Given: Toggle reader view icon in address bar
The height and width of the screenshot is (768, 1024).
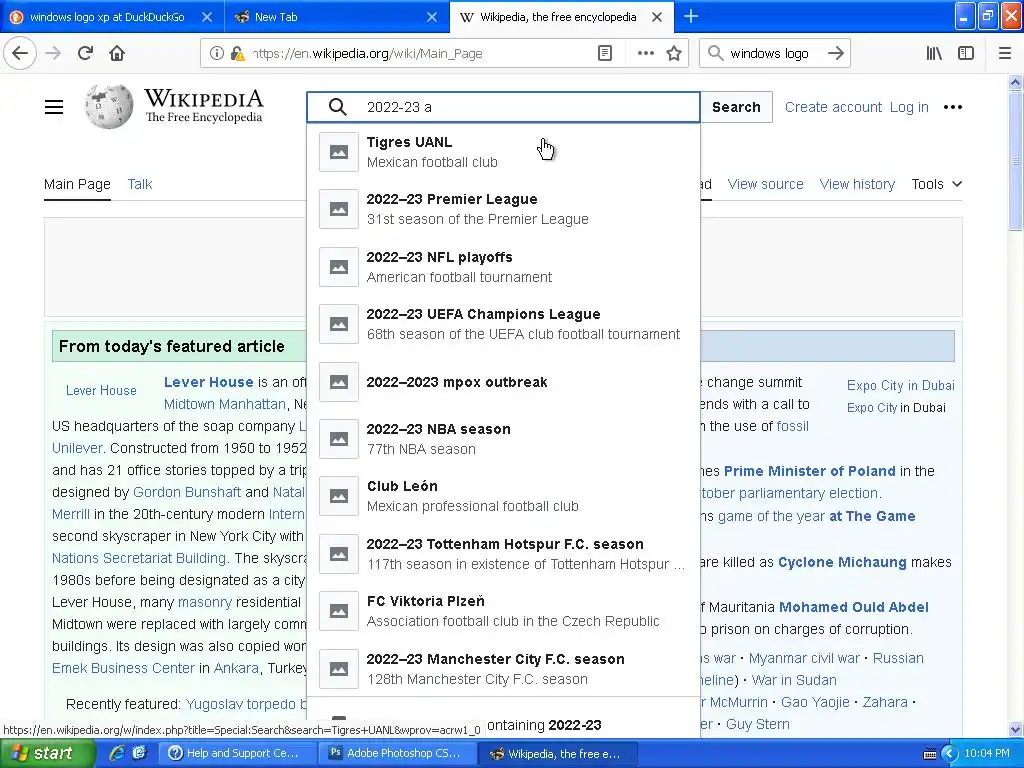Looking at the screenshot, I should coord(605,54).
